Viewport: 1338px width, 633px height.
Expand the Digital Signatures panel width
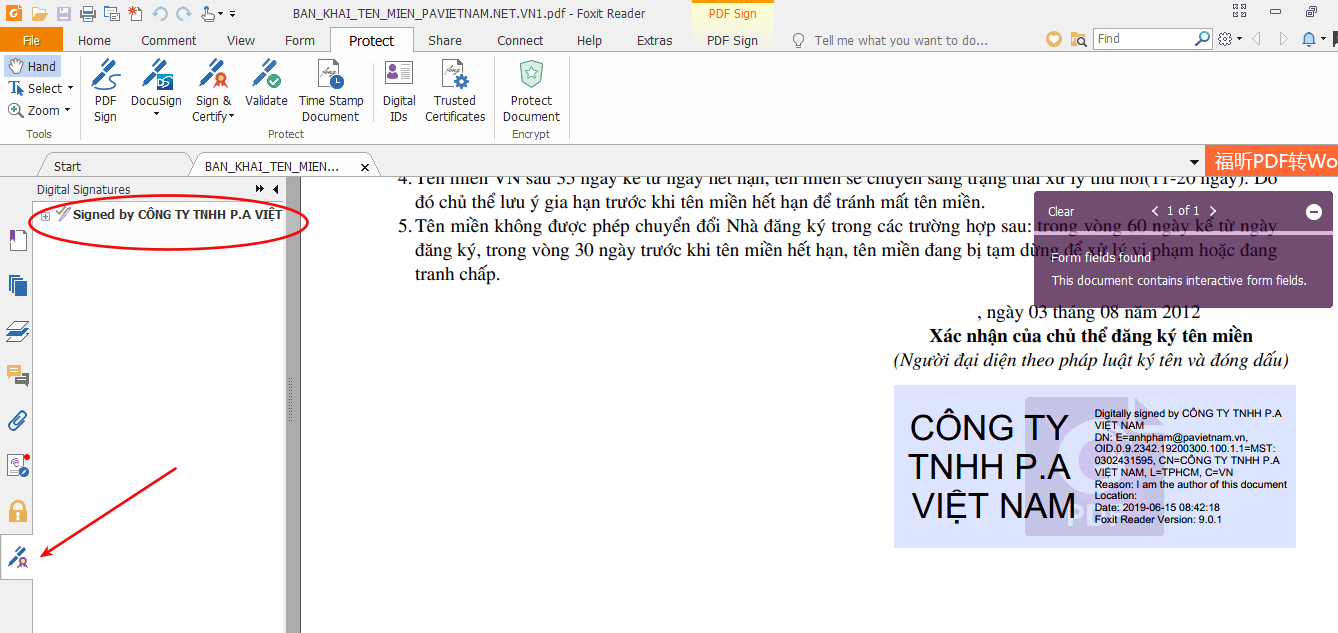click(260, 189)
